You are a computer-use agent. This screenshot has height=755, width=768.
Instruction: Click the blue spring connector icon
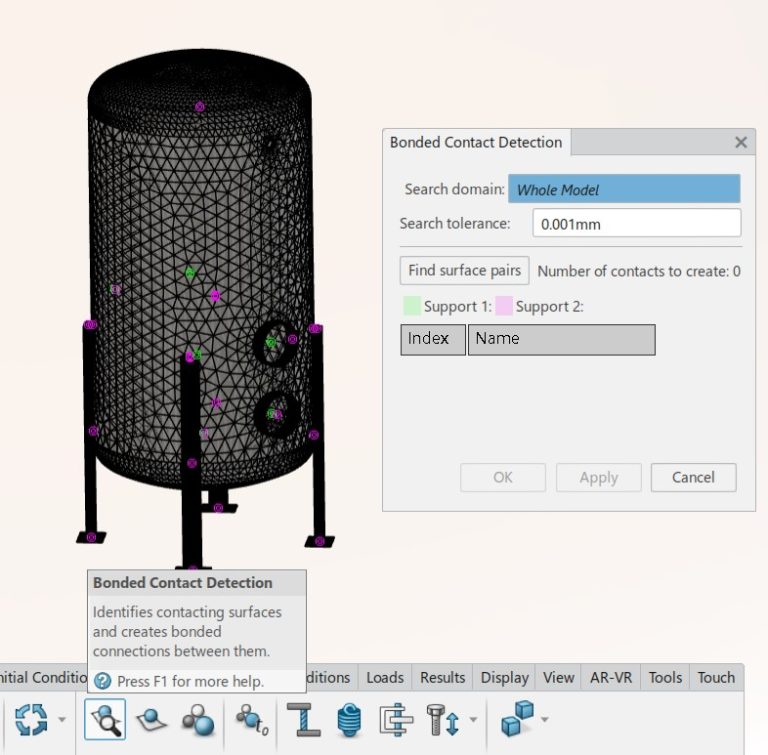349,719
